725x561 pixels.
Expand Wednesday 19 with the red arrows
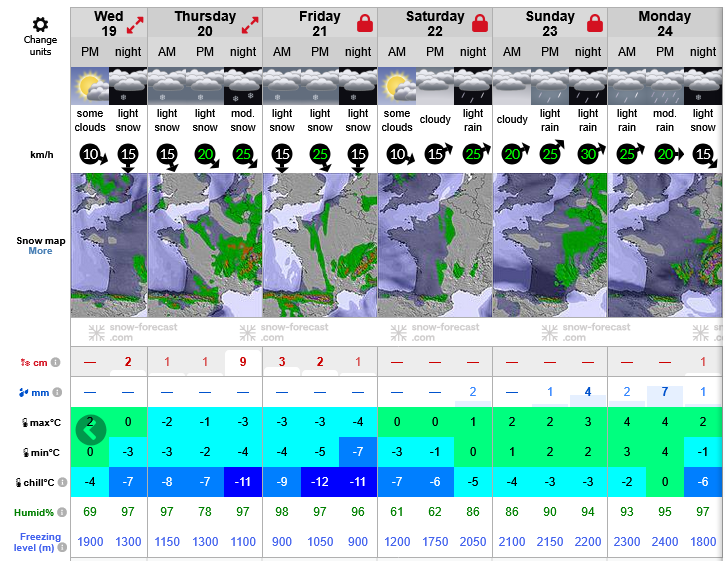(x=135, y=25)
